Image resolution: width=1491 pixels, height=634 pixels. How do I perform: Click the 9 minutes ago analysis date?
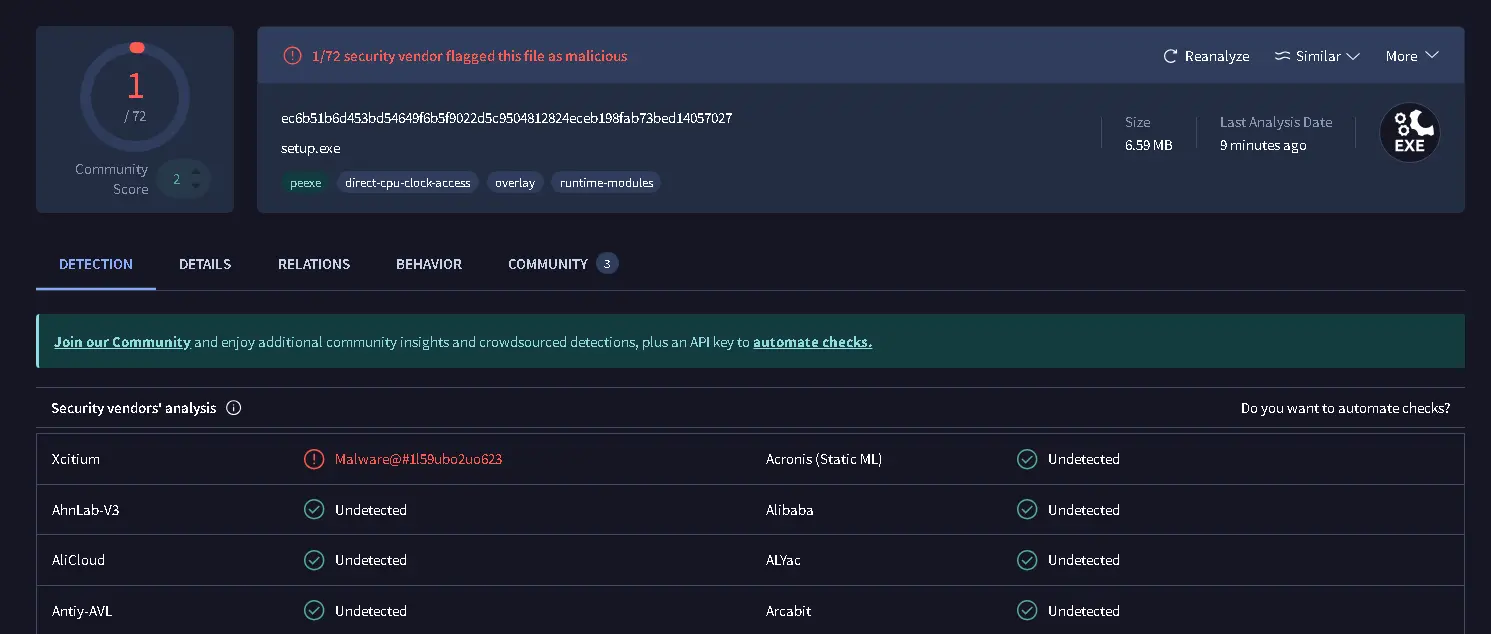pos(1263,145)
